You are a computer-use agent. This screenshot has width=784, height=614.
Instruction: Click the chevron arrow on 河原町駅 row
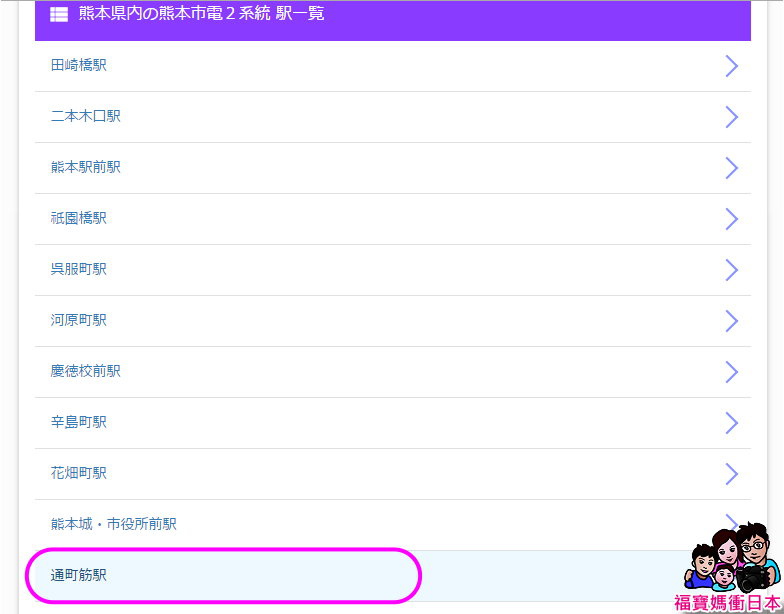[x=732, y=321]
